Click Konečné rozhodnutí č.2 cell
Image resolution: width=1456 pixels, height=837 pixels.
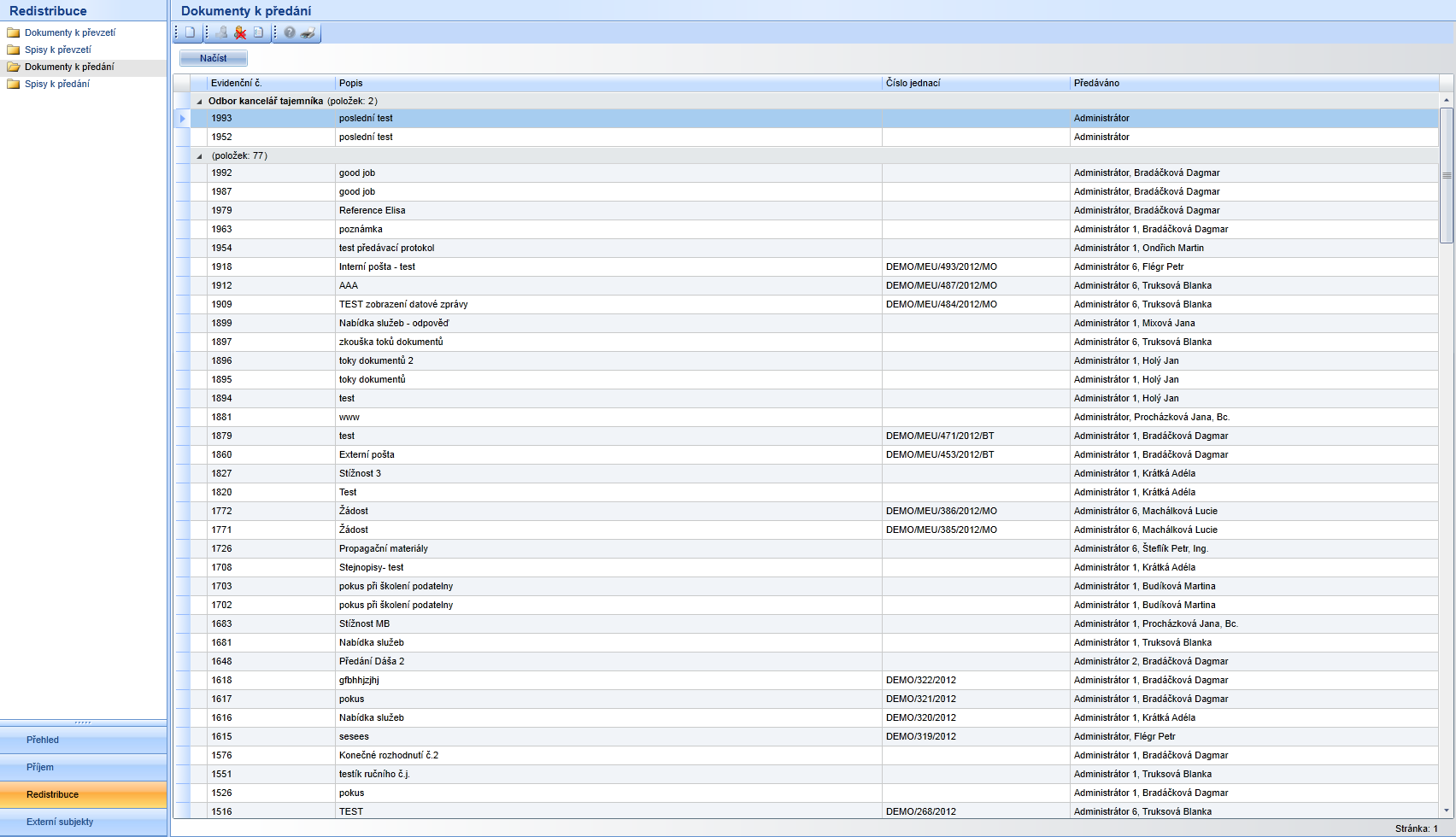(608, 755)
